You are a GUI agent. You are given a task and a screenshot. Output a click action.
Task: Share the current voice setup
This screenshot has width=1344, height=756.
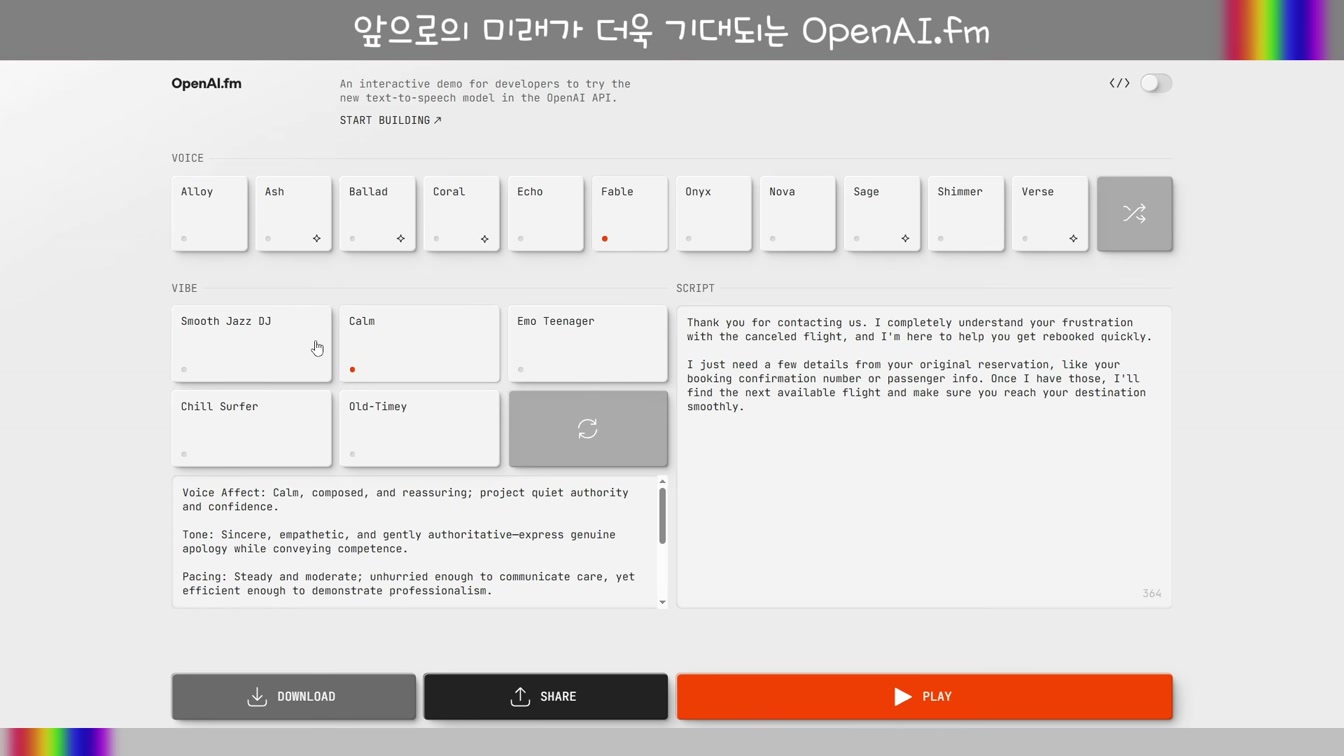(x=545, y=697)
